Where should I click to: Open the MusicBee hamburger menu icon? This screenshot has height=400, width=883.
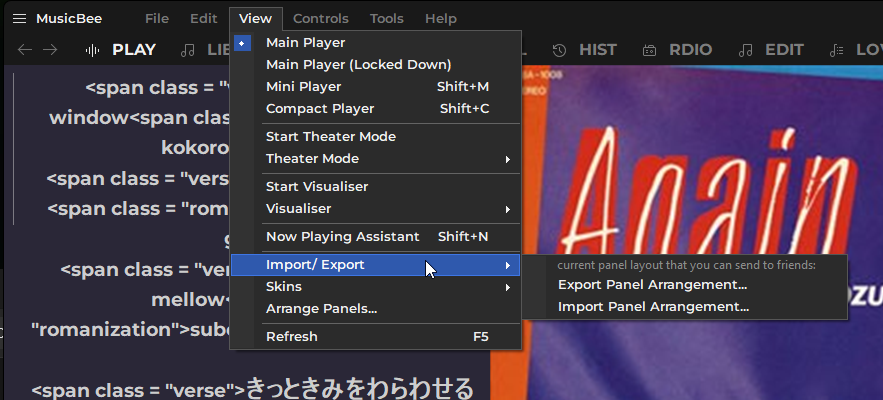click(x=20, y=19)
